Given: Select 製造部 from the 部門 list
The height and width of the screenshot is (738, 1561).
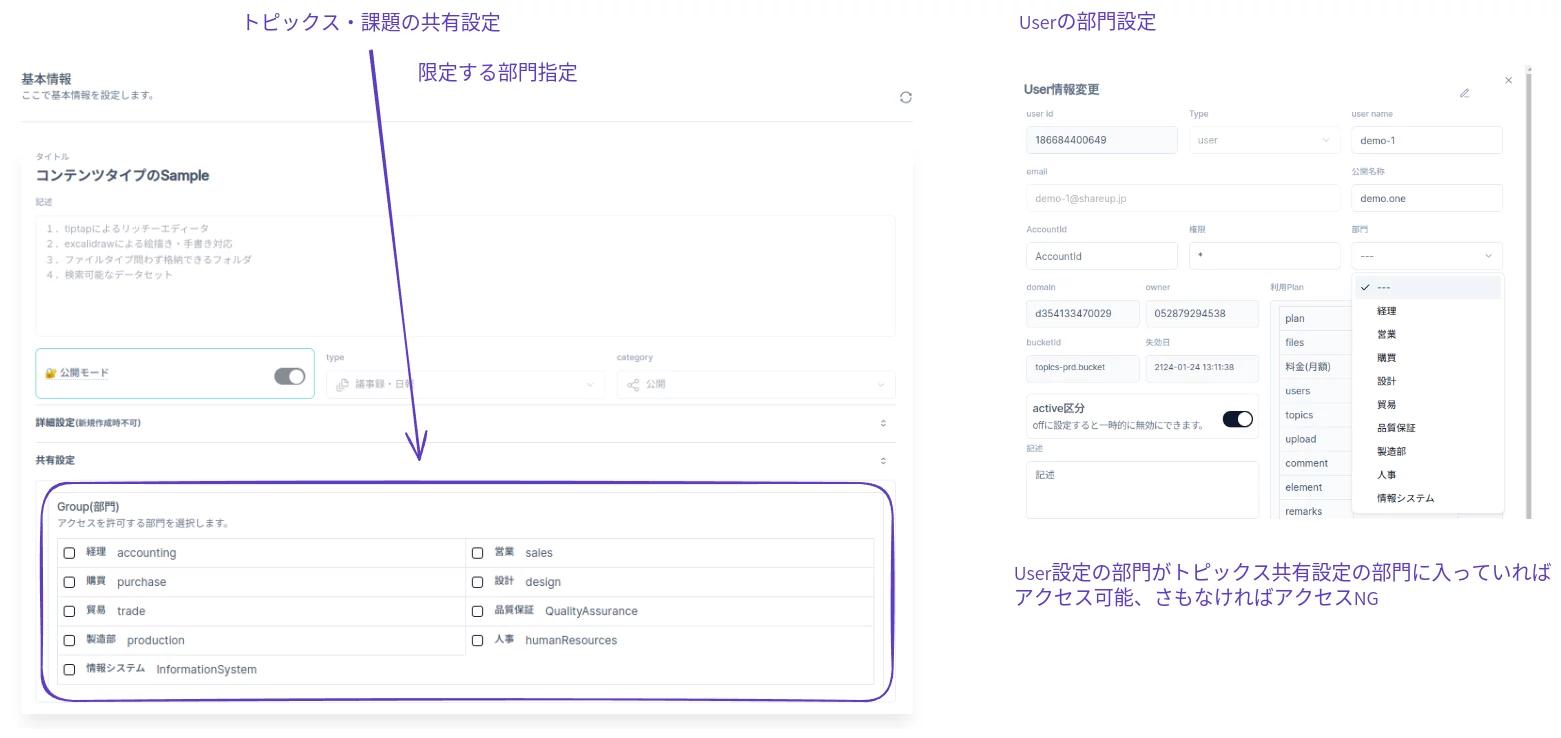Looking at the screenshot, I should 1428,451.
